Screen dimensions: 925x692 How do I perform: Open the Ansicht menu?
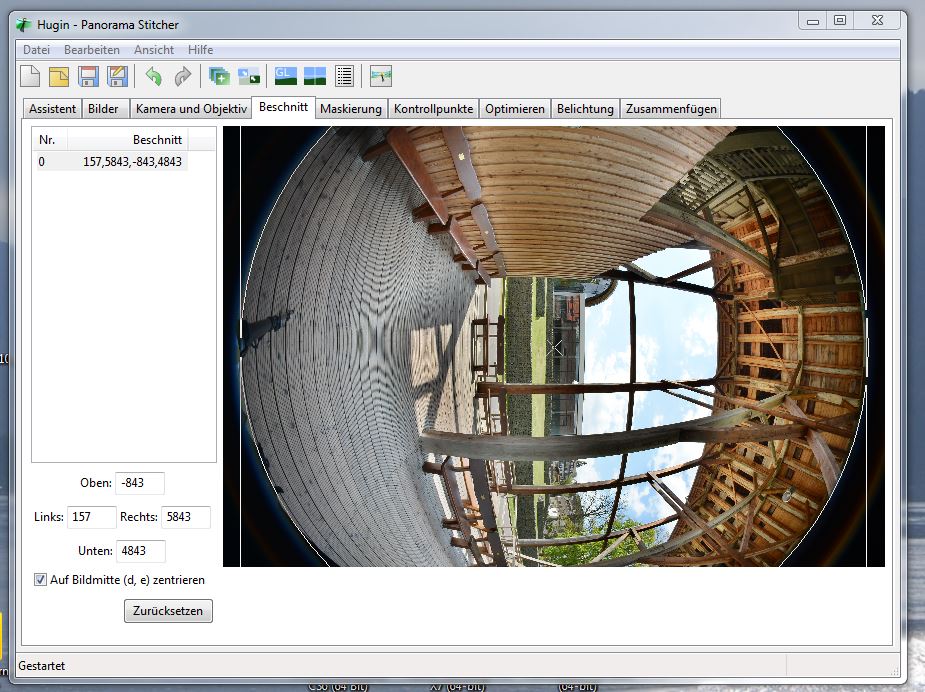(154, 50)
